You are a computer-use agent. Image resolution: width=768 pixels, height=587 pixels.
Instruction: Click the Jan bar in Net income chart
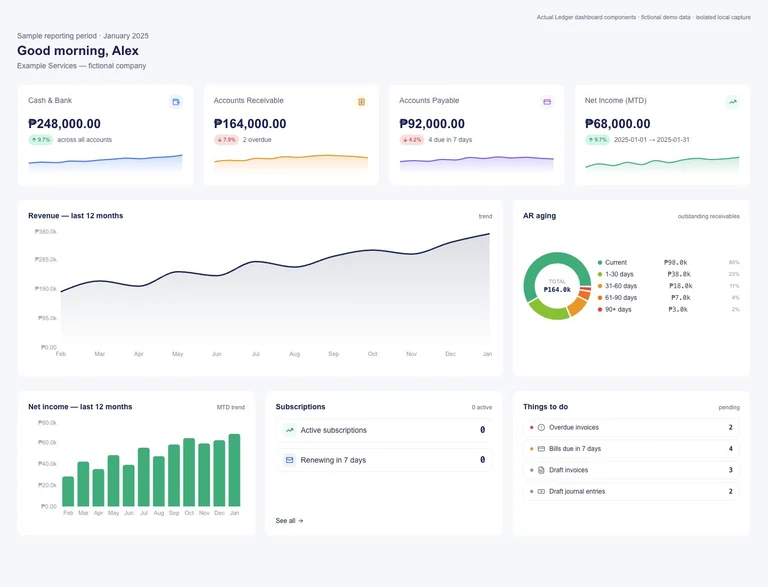[x=235, y=470]
